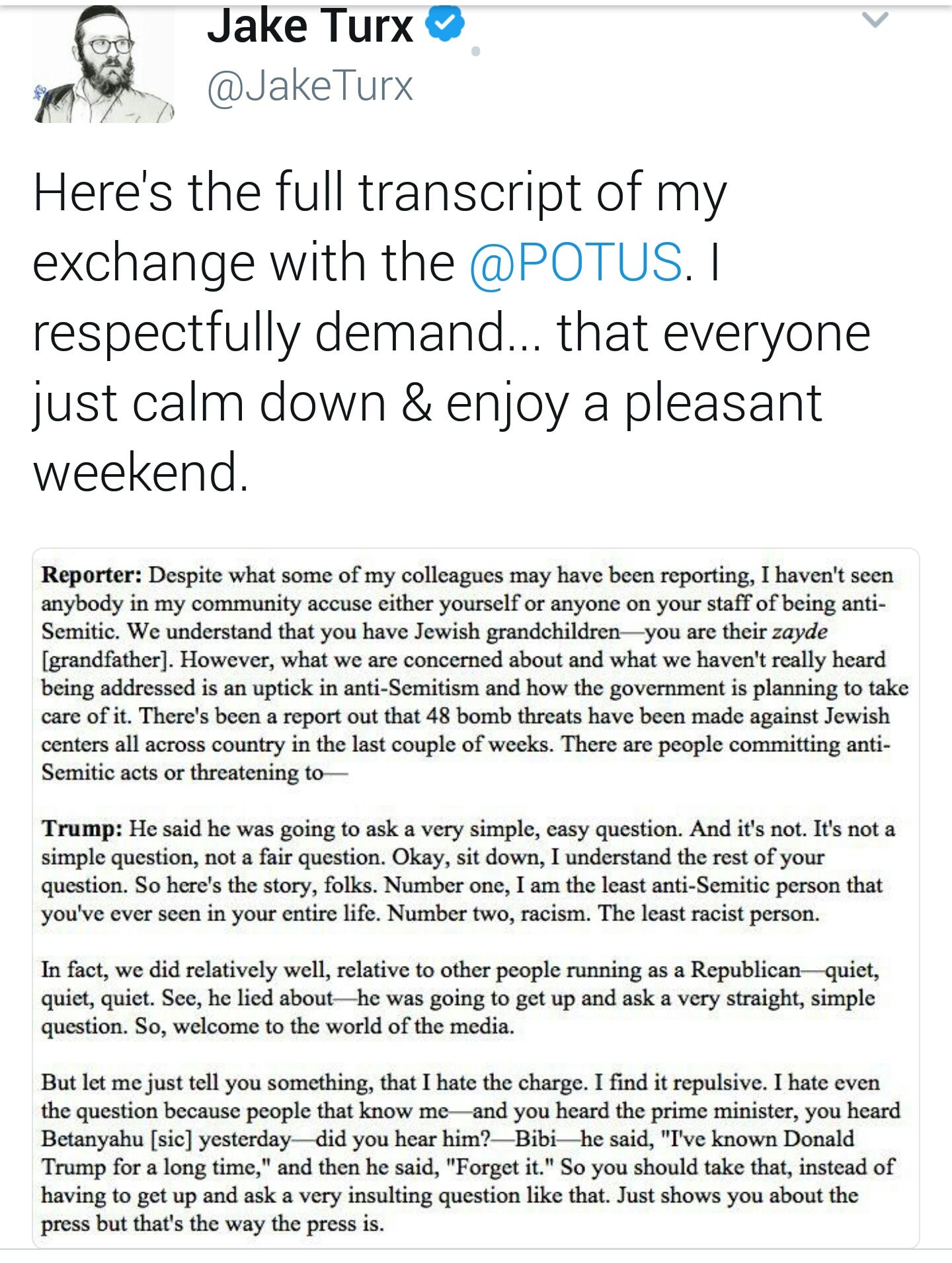
Task: Open the @JakeTurx handle
Action: pyautogui.click(x=310, y=86)
